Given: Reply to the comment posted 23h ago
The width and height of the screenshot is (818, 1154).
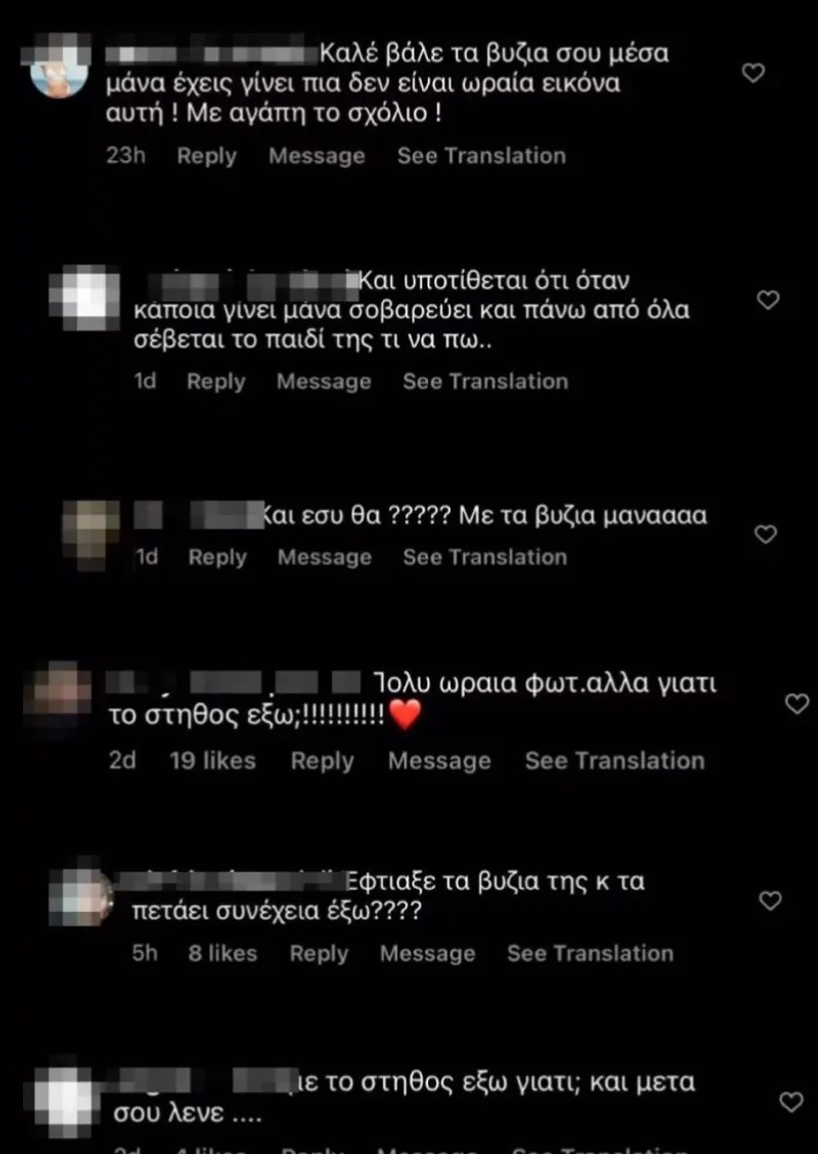Looking at the screenshot, I should coord(207,156).
